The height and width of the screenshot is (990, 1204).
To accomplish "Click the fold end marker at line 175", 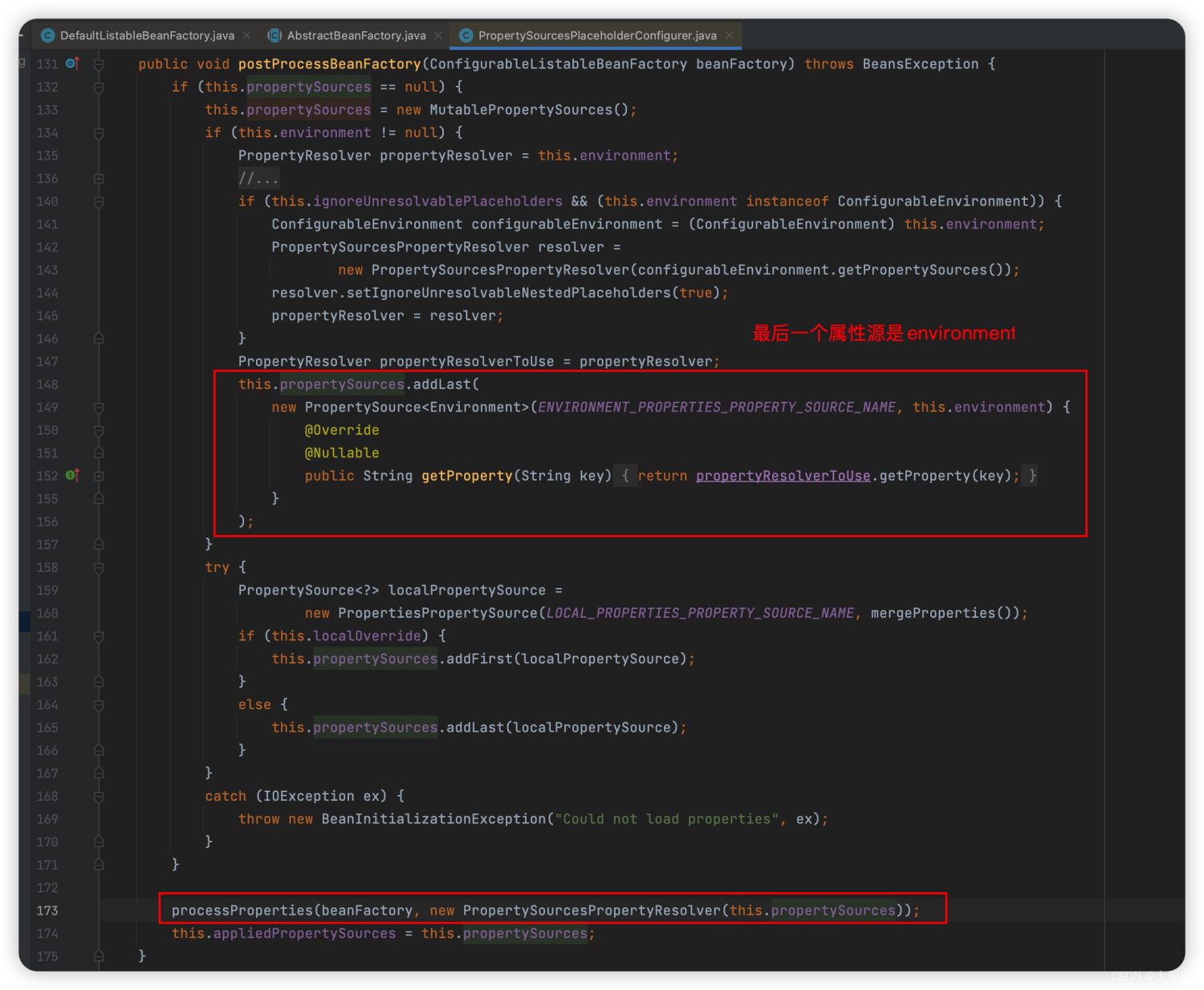I will pyautogui.click(x=99, y=956).
